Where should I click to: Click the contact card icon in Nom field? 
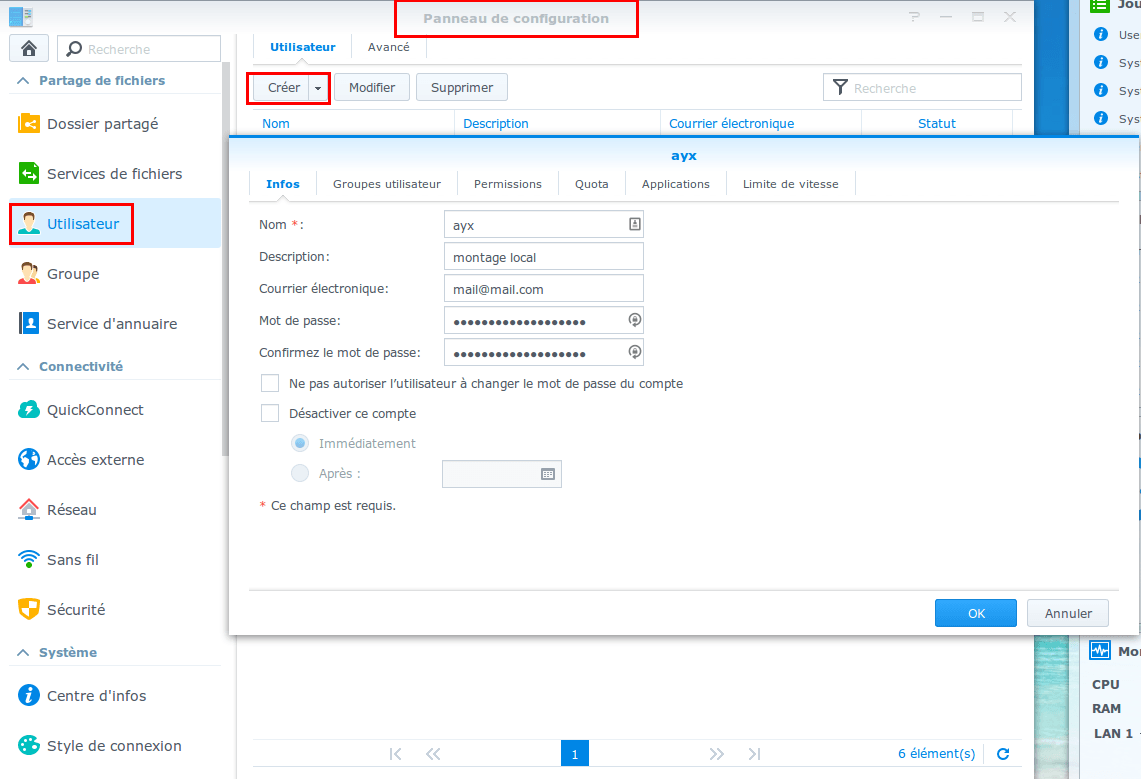(x=635, y=225)
